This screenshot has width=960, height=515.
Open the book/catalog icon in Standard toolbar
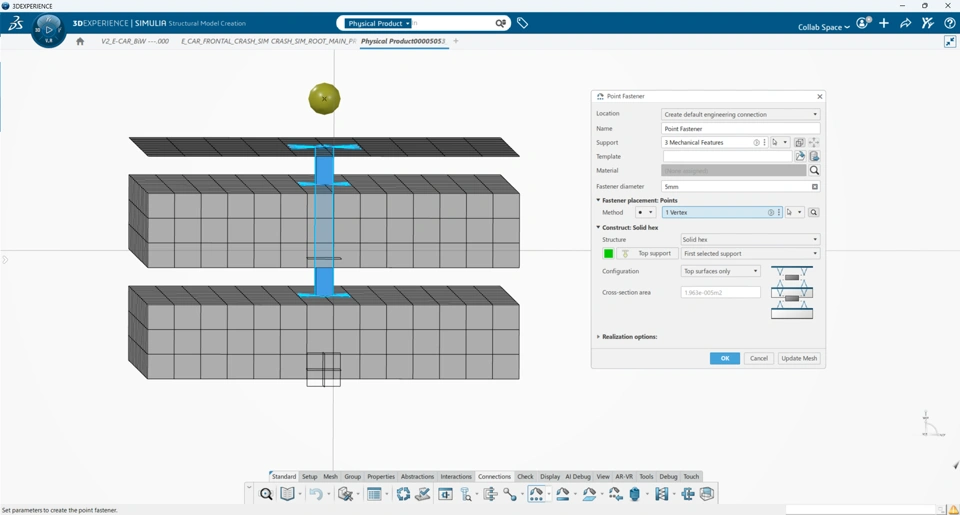[x=287, y=494]
